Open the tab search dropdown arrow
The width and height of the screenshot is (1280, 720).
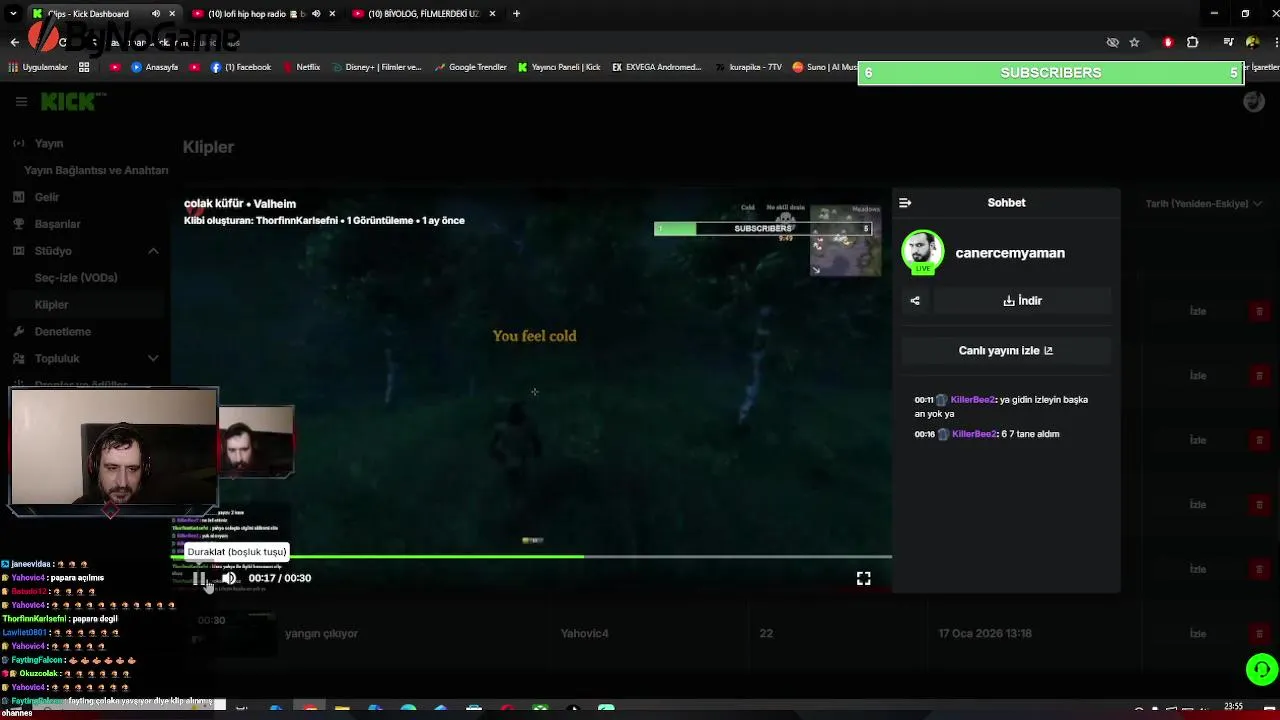click(13, 14)
